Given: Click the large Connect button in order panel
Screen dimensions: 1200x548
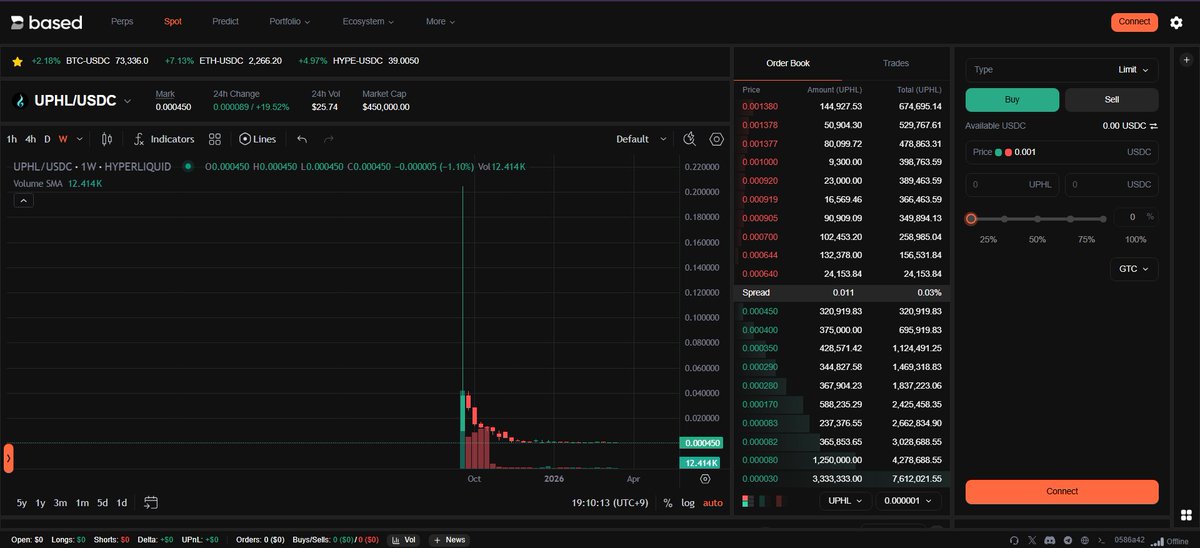Looking at the screenshot, I should [x=1062, y=491].
